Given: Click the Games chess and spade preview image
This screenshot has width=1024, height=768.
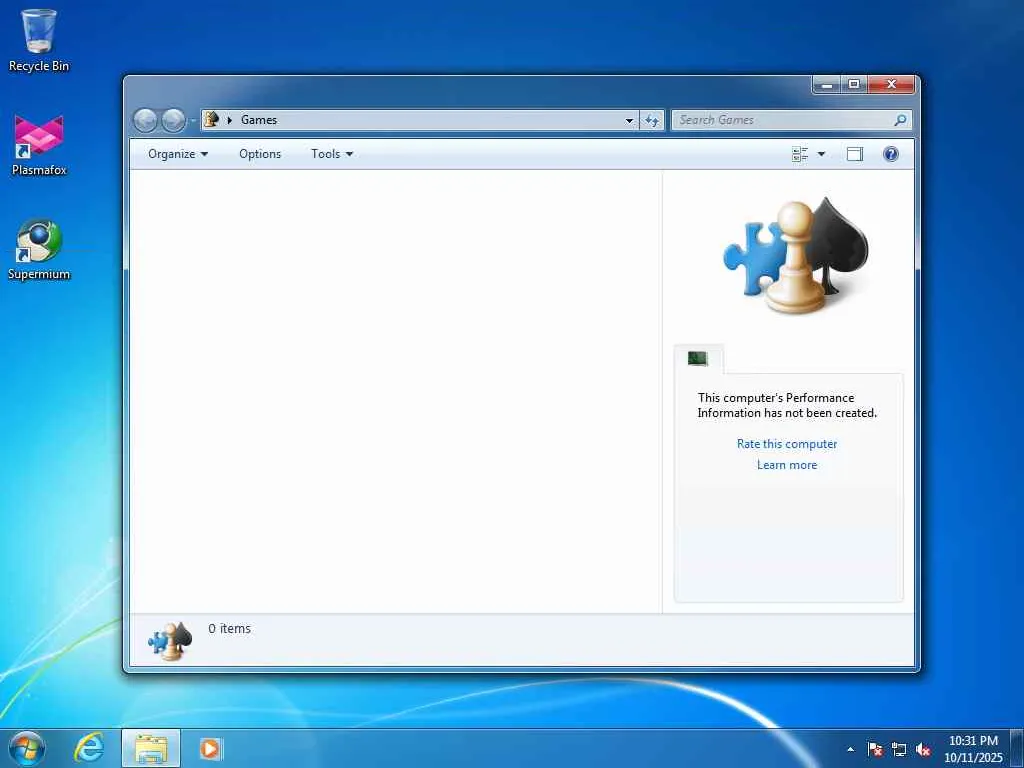Looking at the screenshot, I should [x=796, y=255].
